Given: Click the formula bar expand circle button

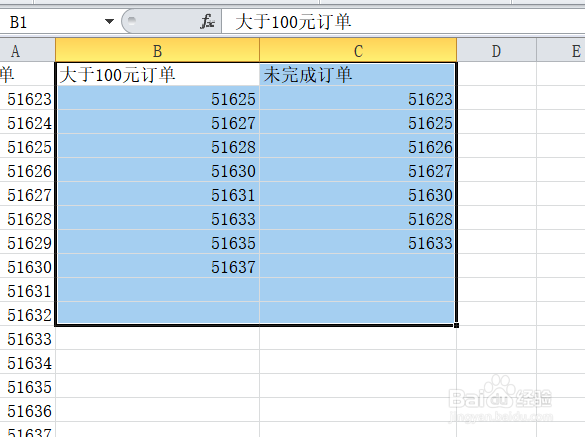Looking at the screenshot, I should (132, 21).
